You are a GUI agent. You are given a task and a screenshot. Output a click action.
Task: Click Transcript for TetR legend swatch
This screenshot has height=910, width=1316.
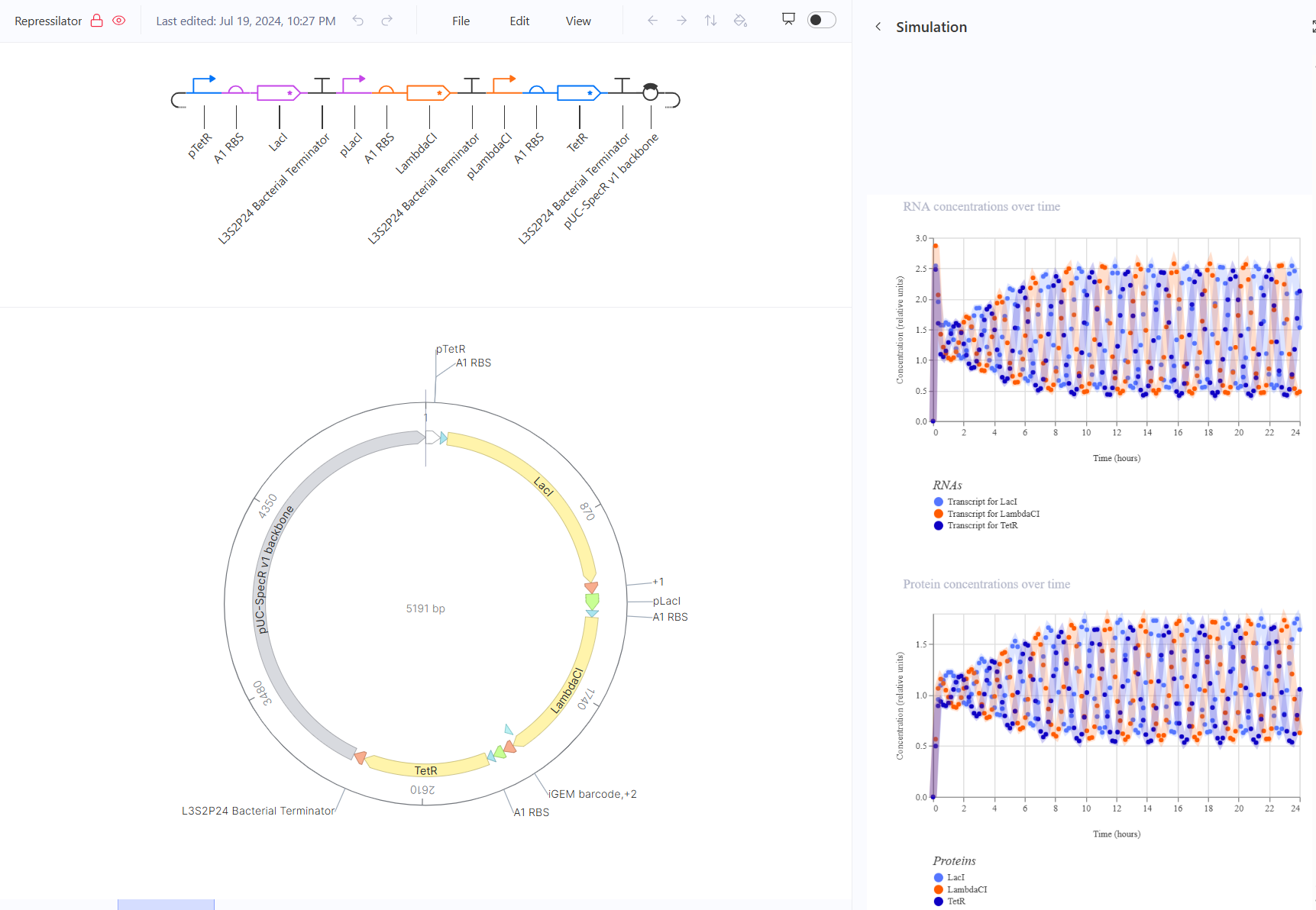pyautogui.click(x=939, y=525)
